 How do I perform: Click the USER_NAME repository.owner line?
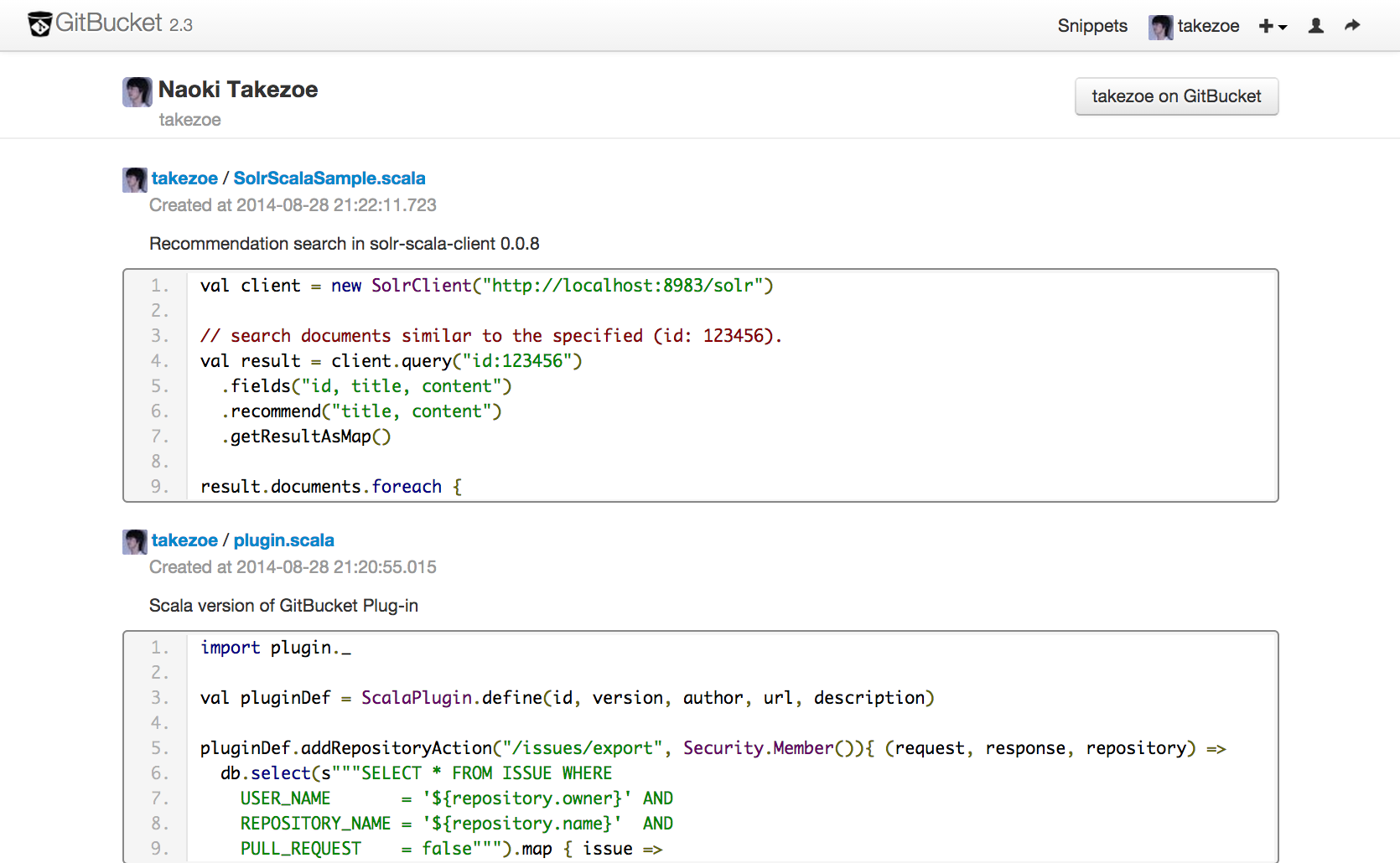[x=457, y=798]
